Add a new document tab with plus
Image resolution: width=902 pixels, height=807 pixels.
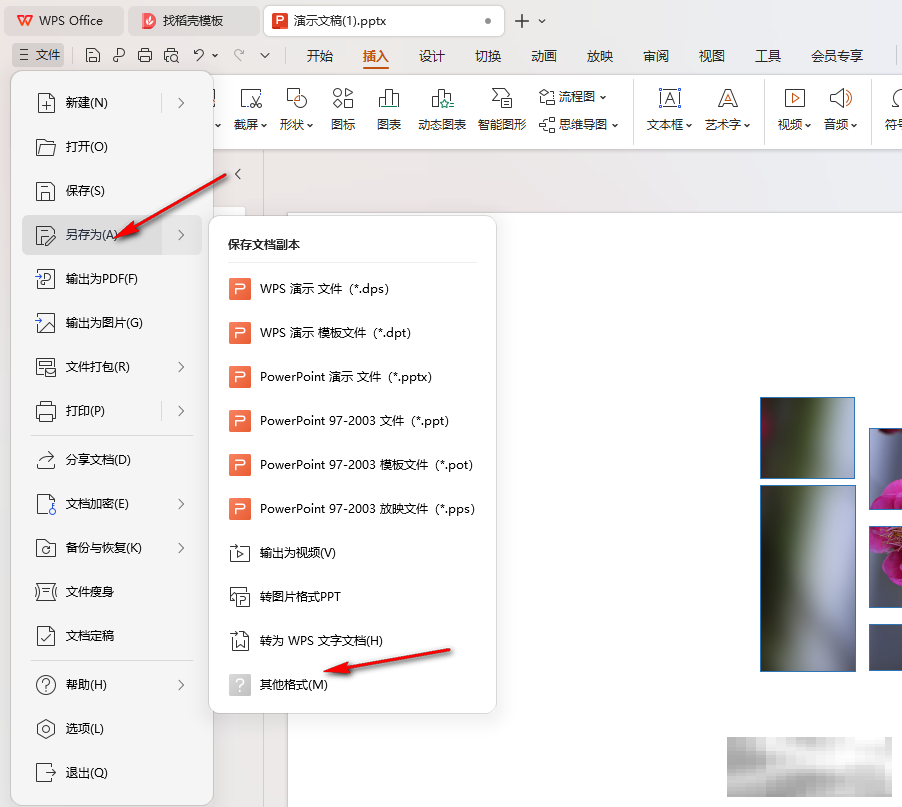522,21
